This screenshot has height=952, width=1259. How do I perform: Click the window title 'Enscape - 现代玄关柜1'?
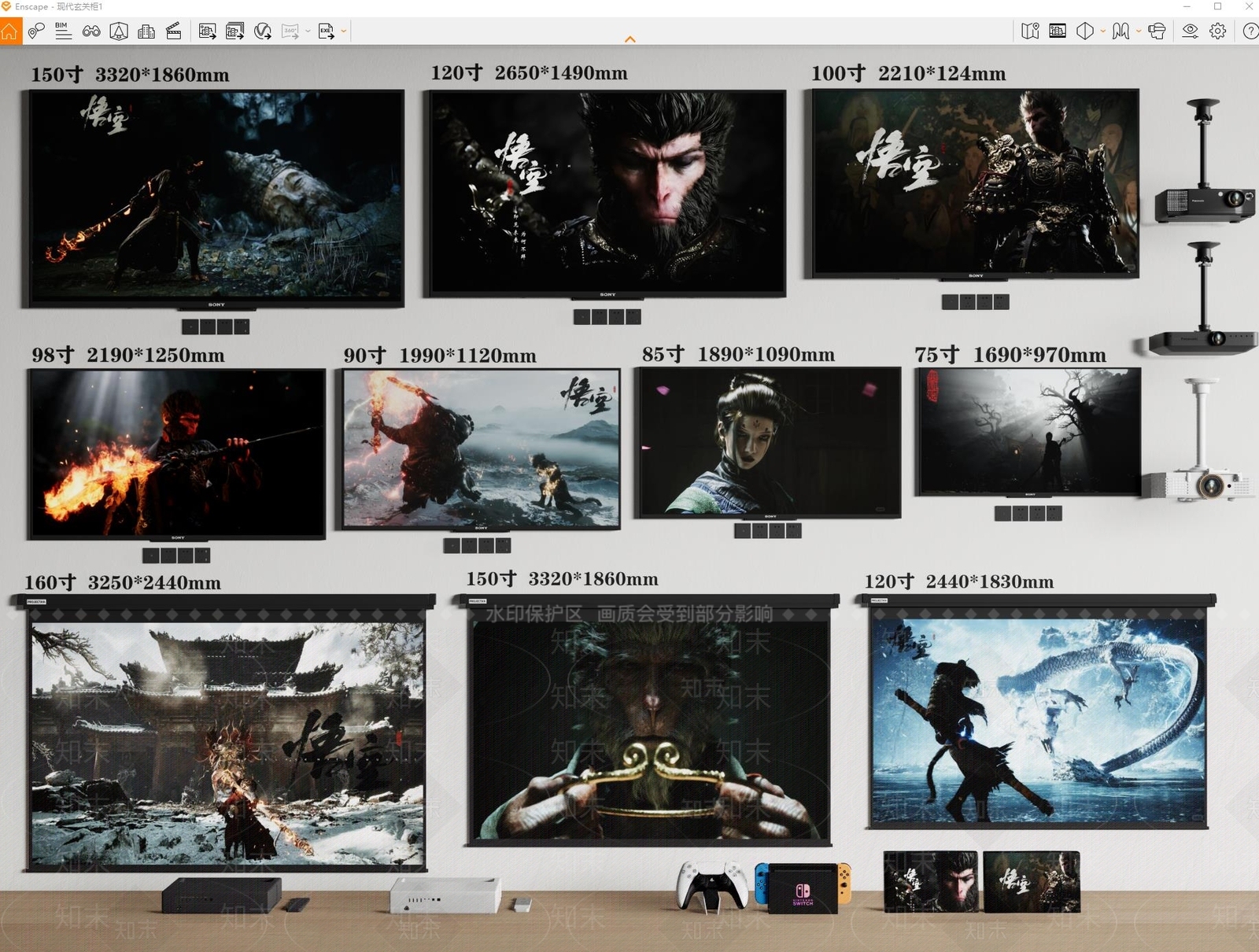tap(58, 6)
